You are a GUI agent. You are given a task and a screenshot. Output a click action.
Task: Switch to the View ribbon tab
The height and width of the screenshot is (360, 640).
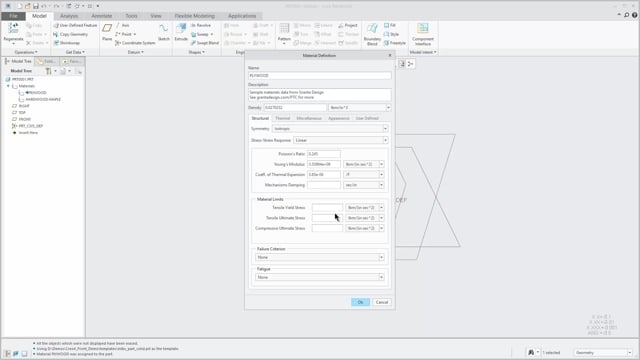(156, 16)
